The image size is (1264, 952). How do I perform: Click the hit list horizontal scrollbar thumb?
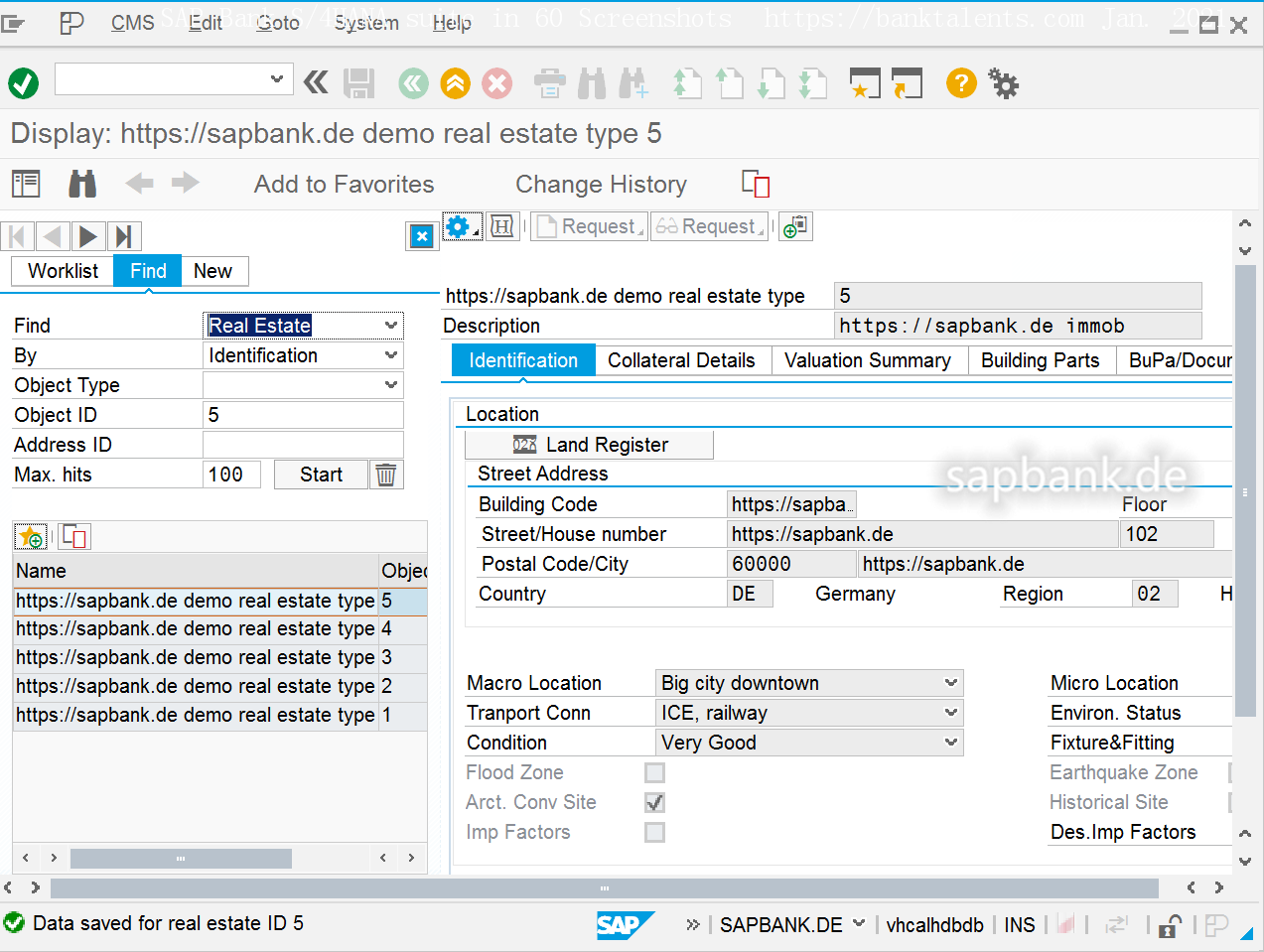click(x=181, y=858)
